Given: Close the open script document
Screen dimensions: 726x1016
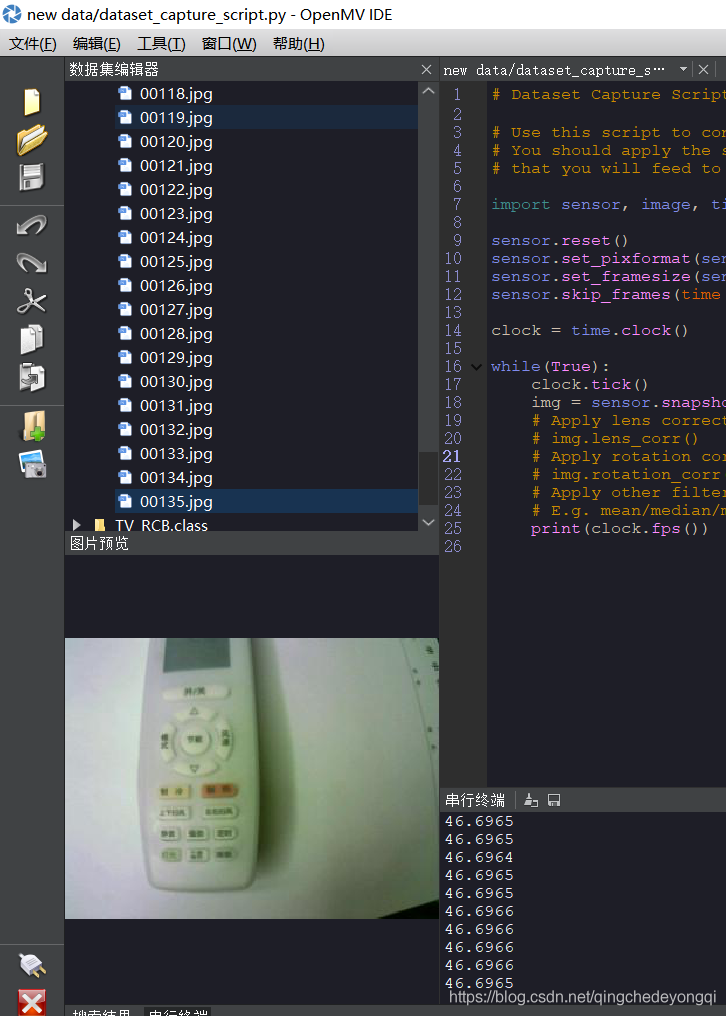Looking at the screenshot, I should coord(703,69).
